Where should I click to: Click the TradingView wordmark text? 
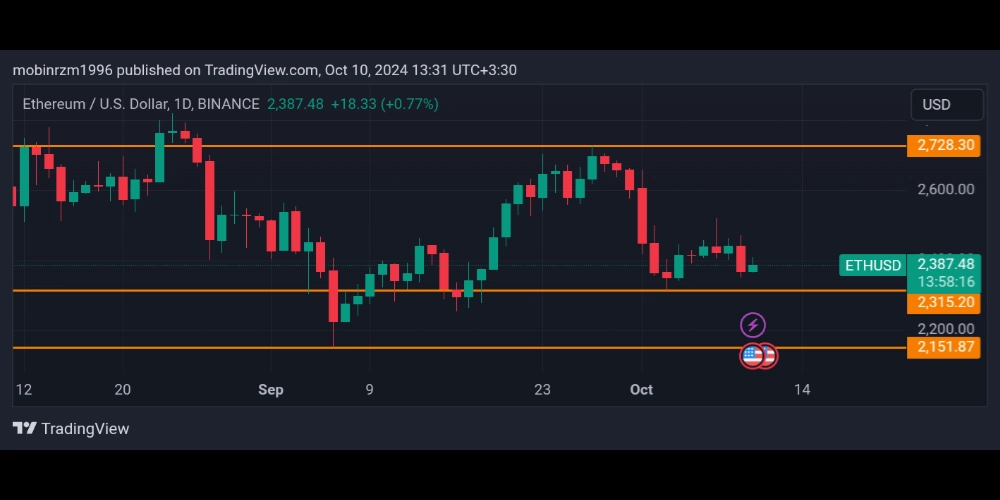coord(85,429)
